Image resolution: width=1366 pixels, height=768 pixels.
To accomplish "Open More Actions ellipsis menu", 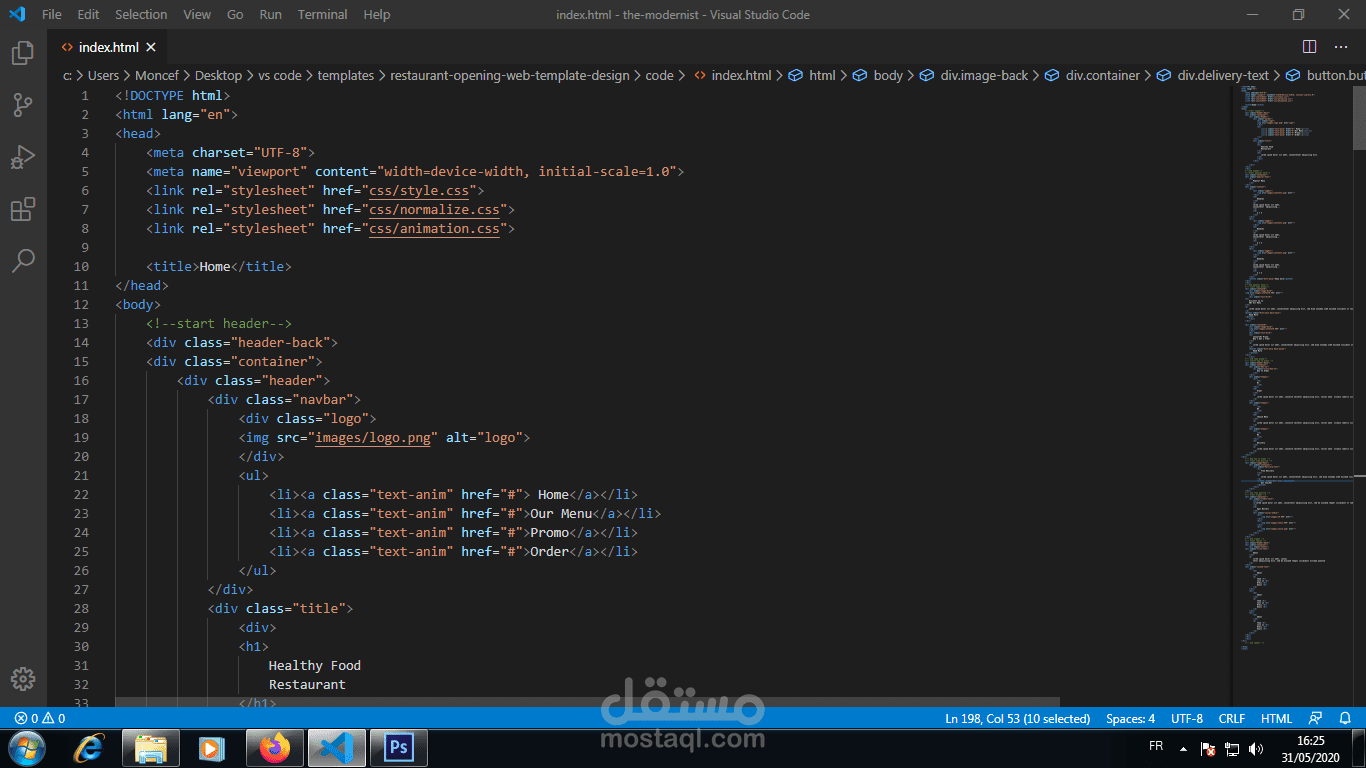I will (1341, 47).
